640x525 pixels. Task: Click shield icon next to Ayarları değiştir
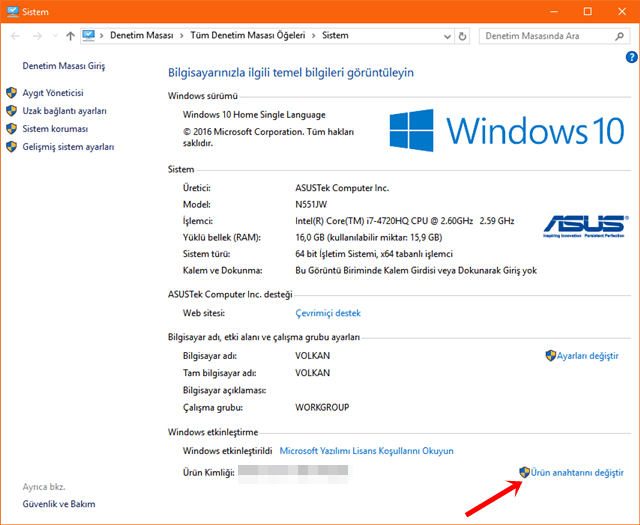[x=551, y=356]
